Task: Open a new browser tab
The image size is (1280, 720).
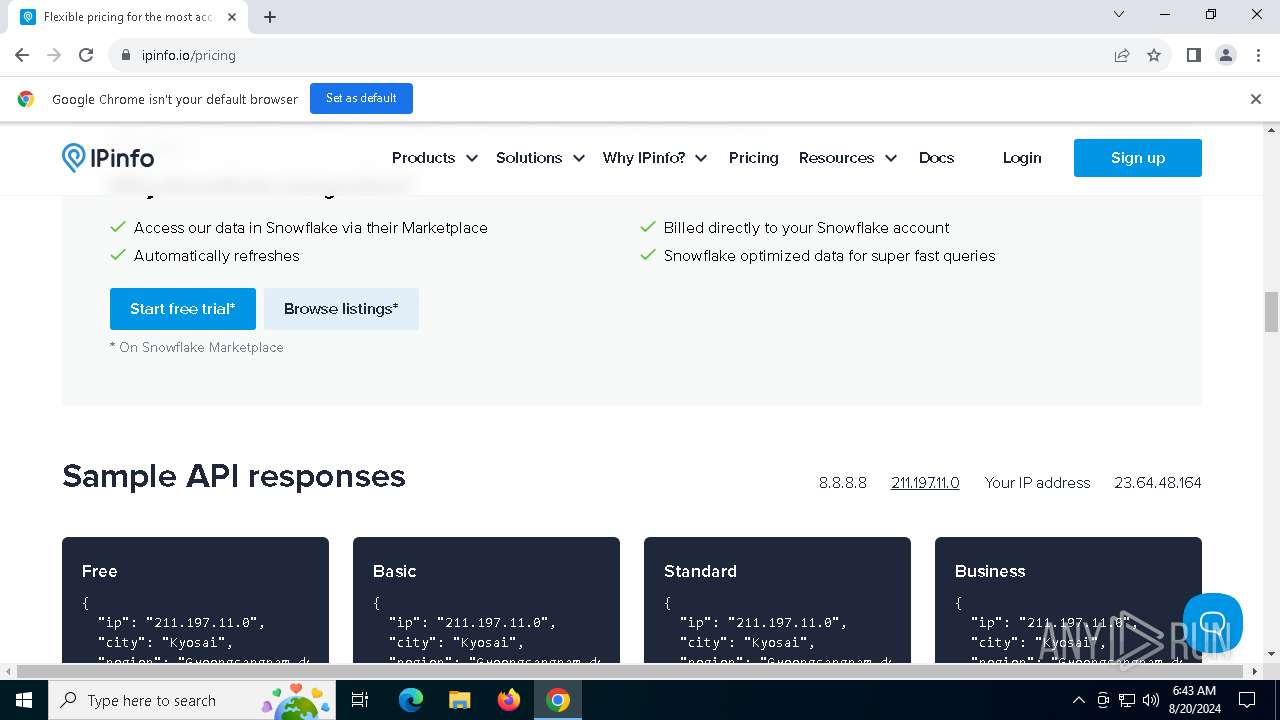Action: (270, 17)
